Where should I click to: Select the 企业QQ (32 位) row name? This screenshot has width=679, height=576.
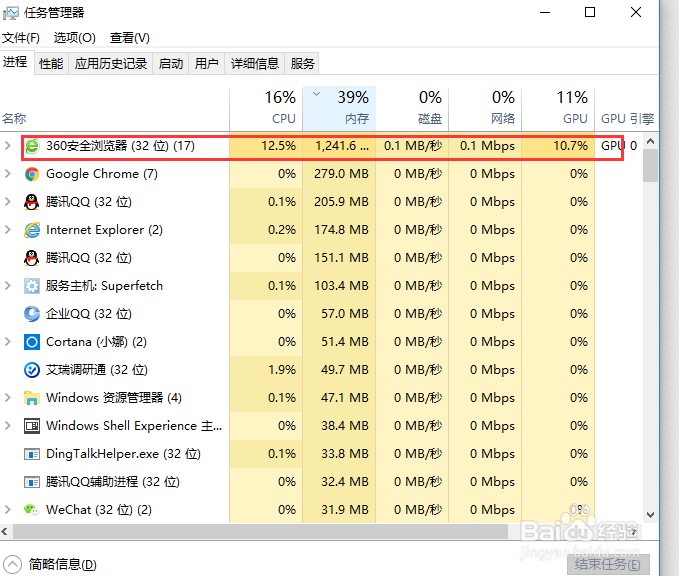tap(89, 314)
